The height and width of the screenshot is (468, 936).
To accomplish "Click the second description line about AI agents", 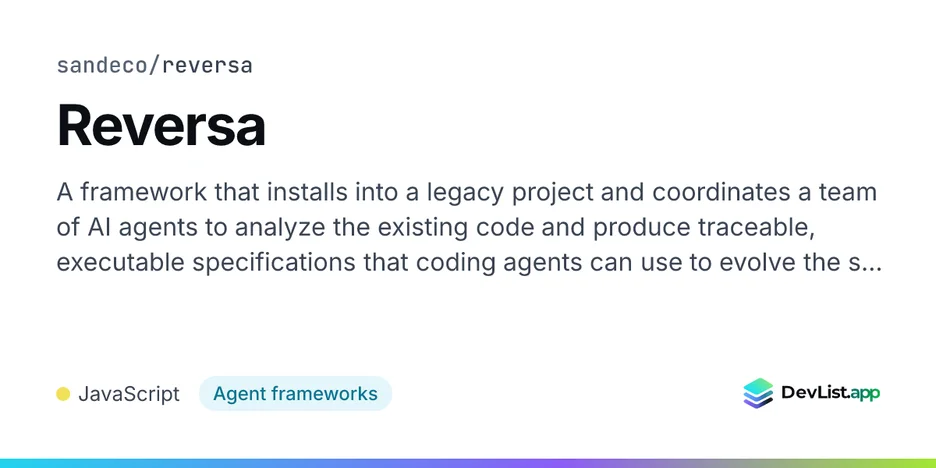I will click(436, 228).
